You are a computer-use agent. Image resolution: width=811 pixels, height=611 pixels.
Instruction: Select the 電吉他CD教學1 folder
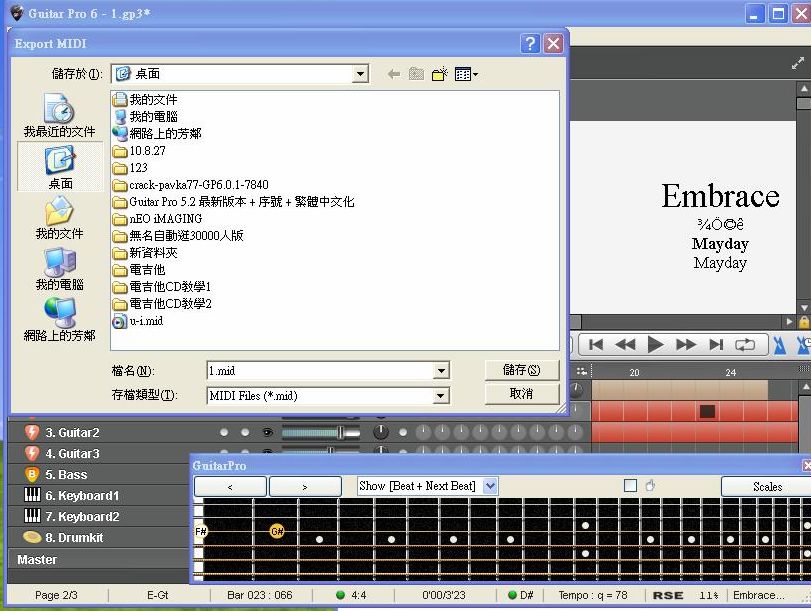pyautogui.click(x=162, y=287)
